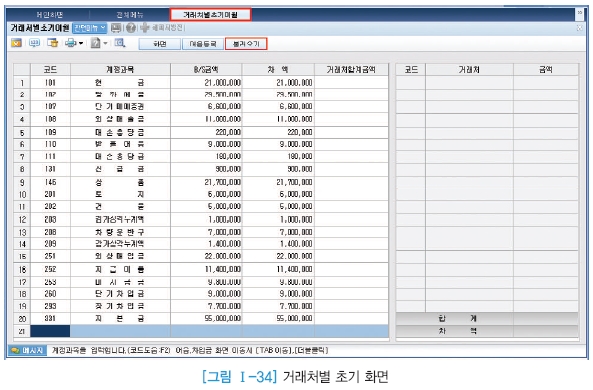This screenshot has width=593, height=390.
Task: Click the 불러오기 button
Action: click(x=246, y=44)
